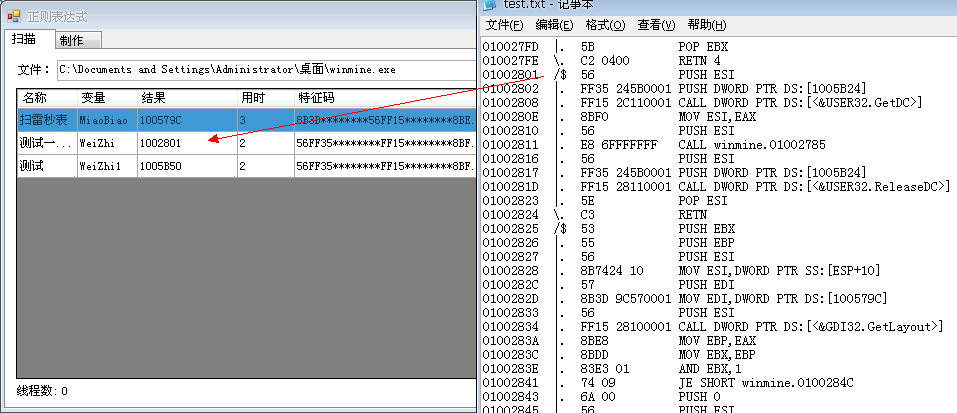Click the 线程数: 0 status label
Viewport: 957px width, 413px height.
point(42,391)
